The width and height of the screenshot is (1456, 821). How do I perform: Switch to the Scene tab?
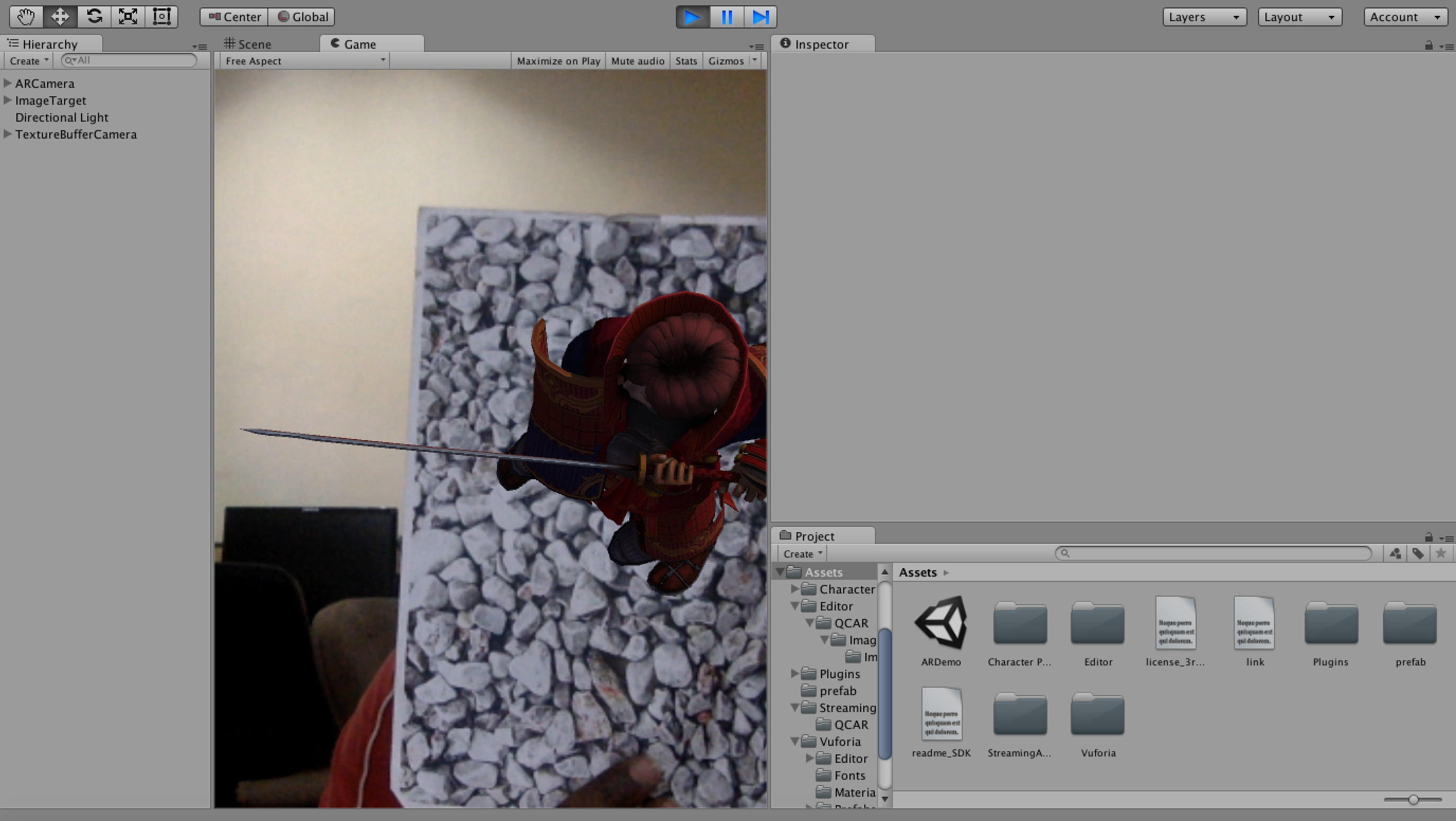(x=248, y=44)
